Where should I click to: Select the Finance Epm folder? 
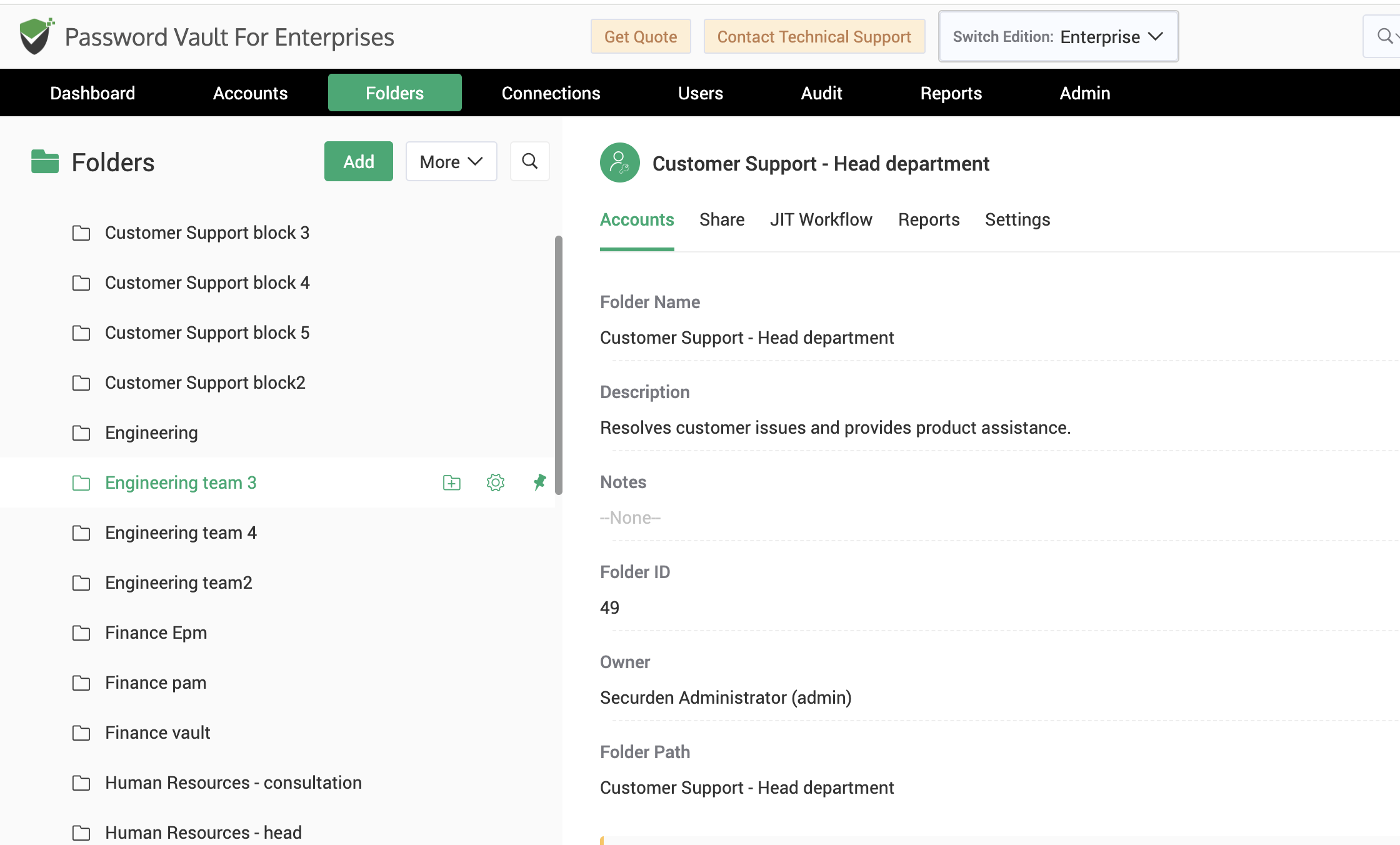tap(156, 632)
